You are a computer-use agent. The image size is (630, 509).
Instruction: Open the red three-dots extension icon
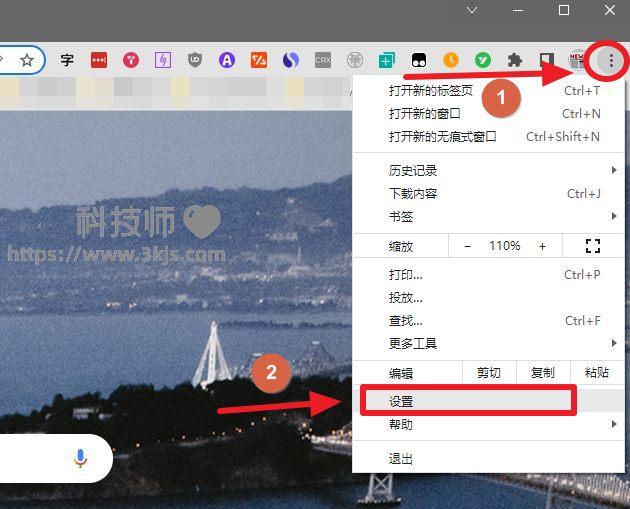(x=99, y=60)
